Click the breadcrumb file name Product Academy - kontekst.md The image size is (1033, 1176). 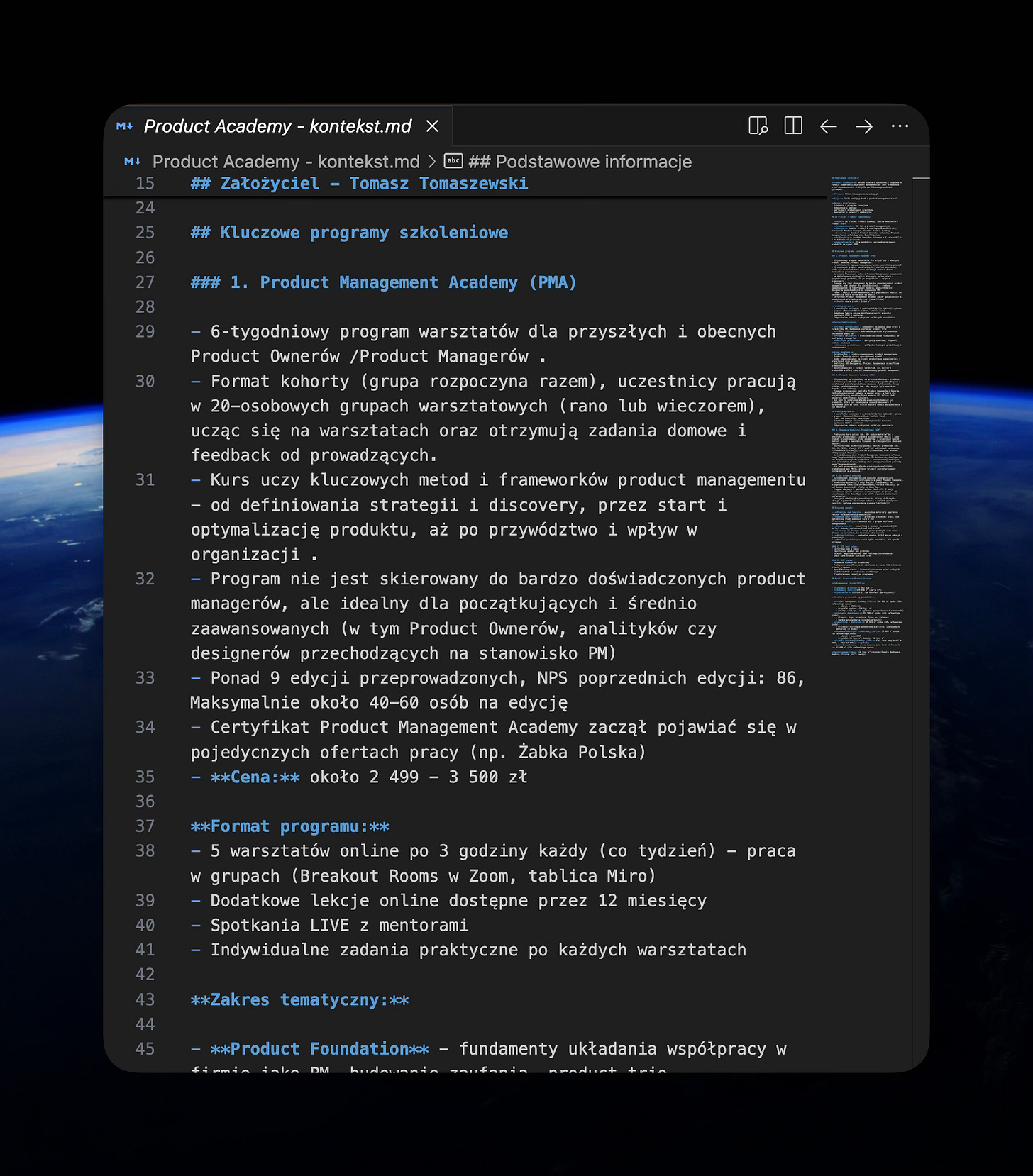tap(286, 162)
